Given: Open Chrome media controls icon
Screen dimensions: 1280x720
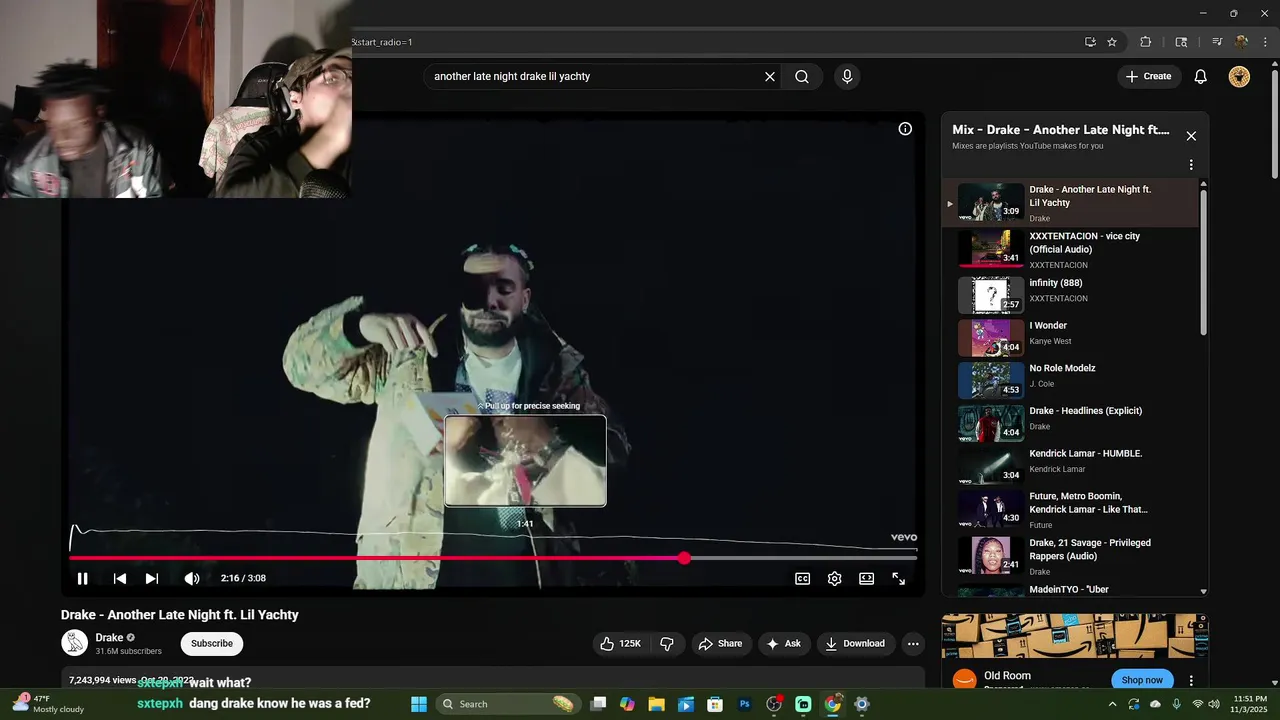Looking at the screenshot, I should click(1217, 42).
